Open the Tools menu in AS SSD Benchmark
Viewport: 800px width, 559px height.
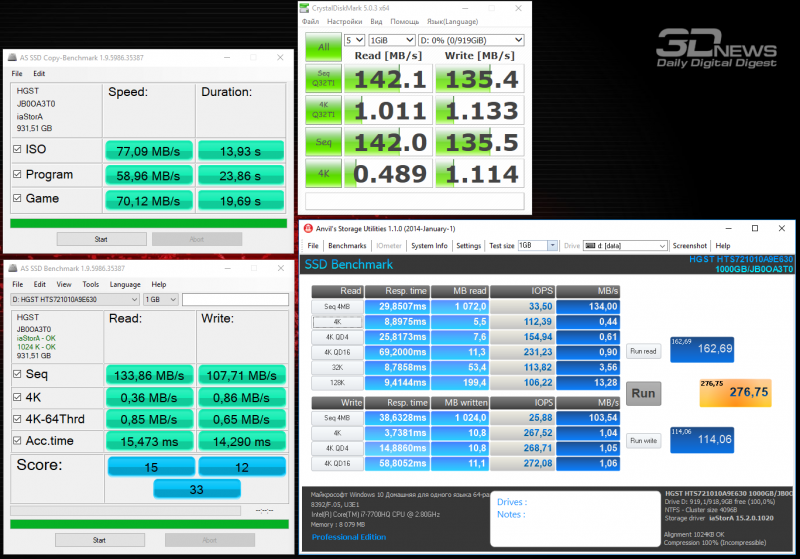pyautogui.click(x=90, y=284)
